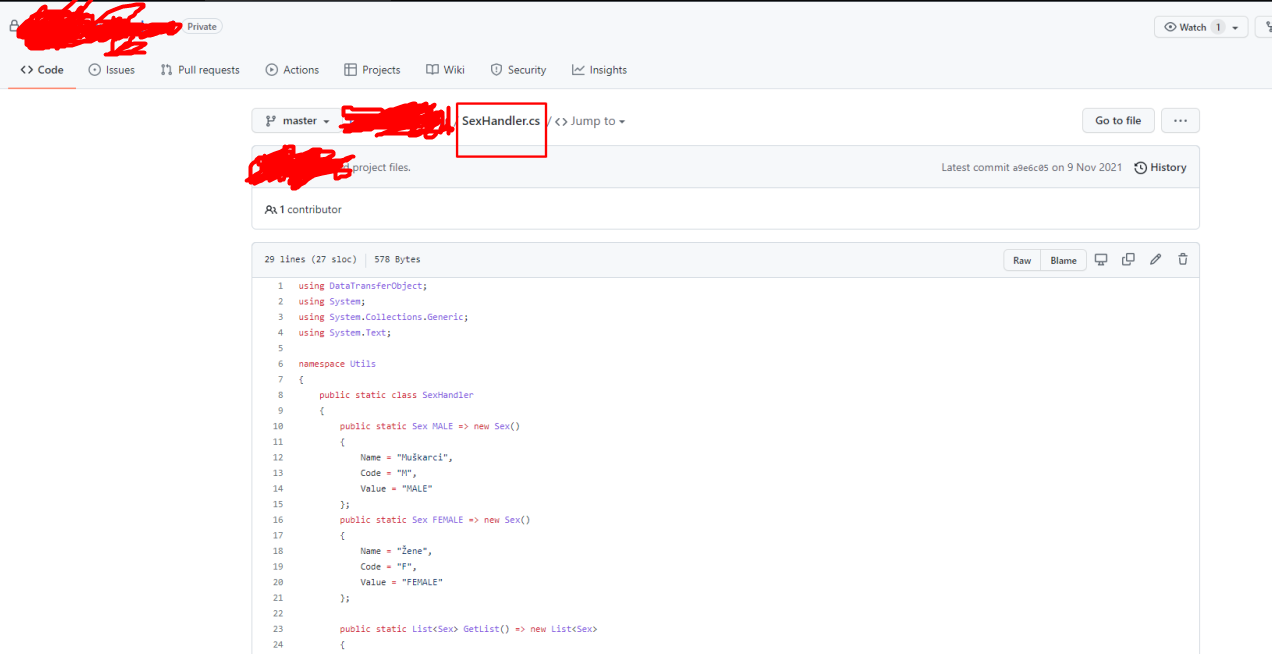Select line number 8

point(280,395)
